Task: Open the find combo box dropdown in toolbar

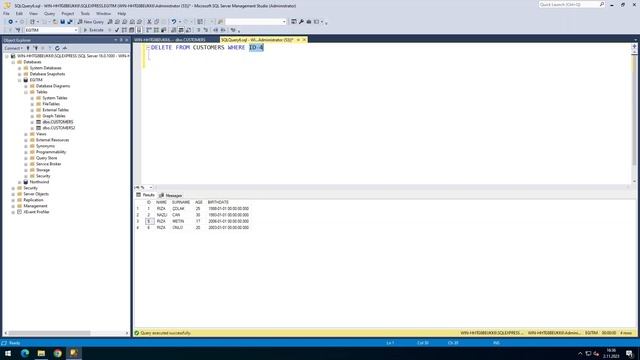Action: (284, 22)
